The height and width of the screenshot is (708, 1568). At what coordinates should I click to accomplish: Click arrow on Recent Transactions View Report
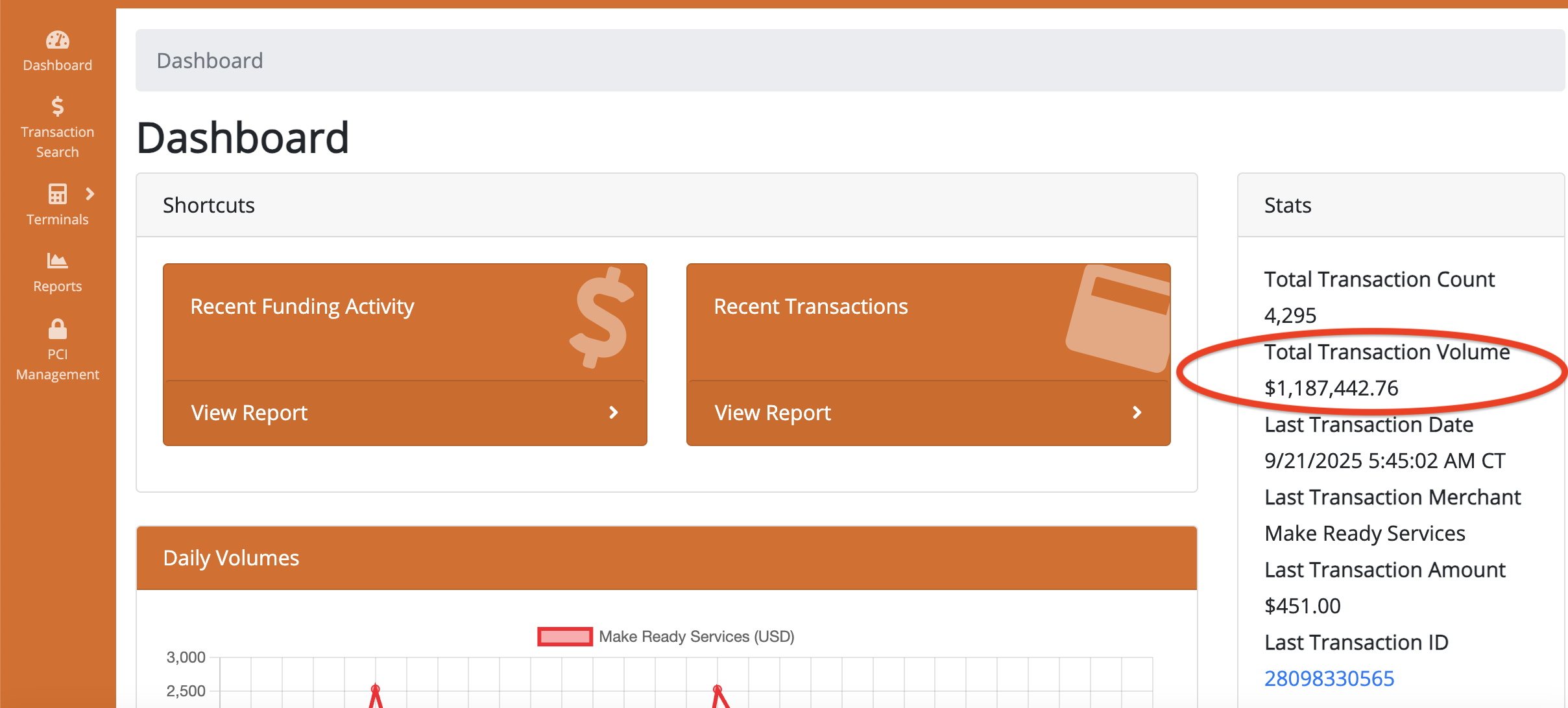click(x=1137, y=412)
